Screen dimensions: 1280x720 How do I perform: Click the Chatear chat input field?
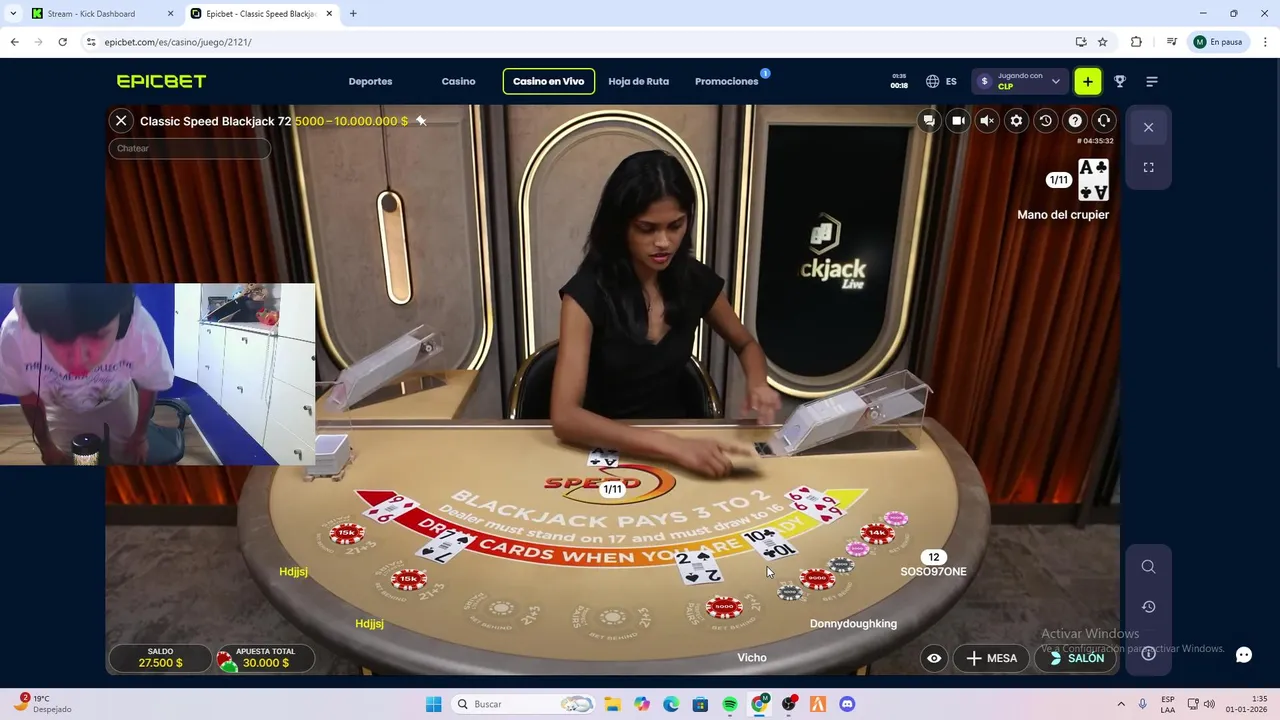pos(189,148)
